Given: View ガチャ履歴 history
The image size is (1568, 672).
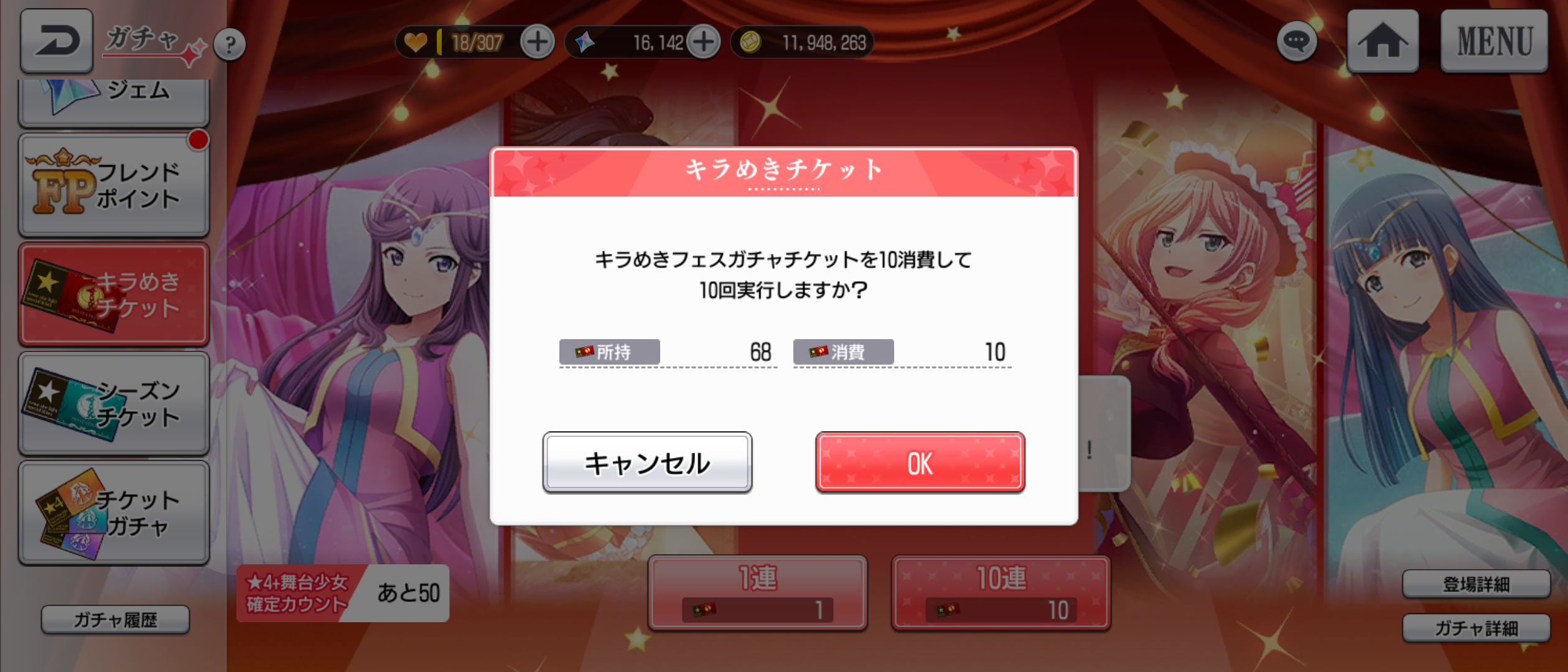Looking at the screenshot, I should (115, 620).
